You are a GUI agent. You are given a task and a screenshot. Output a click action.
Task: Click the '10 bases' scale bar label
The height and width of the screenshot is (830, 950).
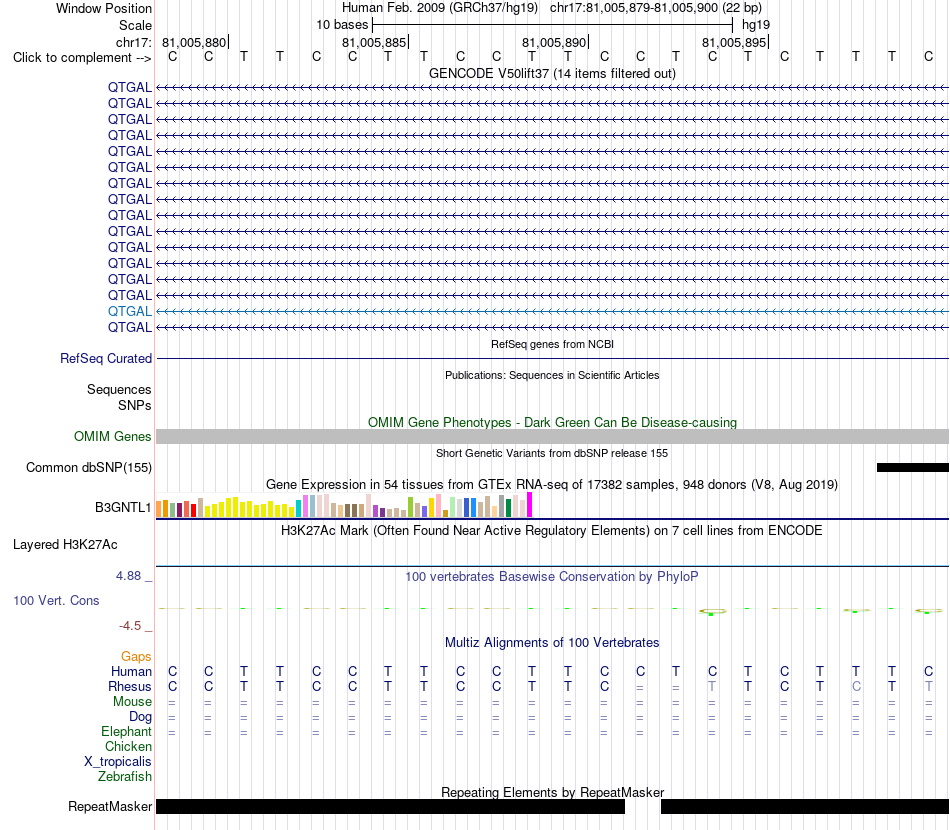point(342,25)
